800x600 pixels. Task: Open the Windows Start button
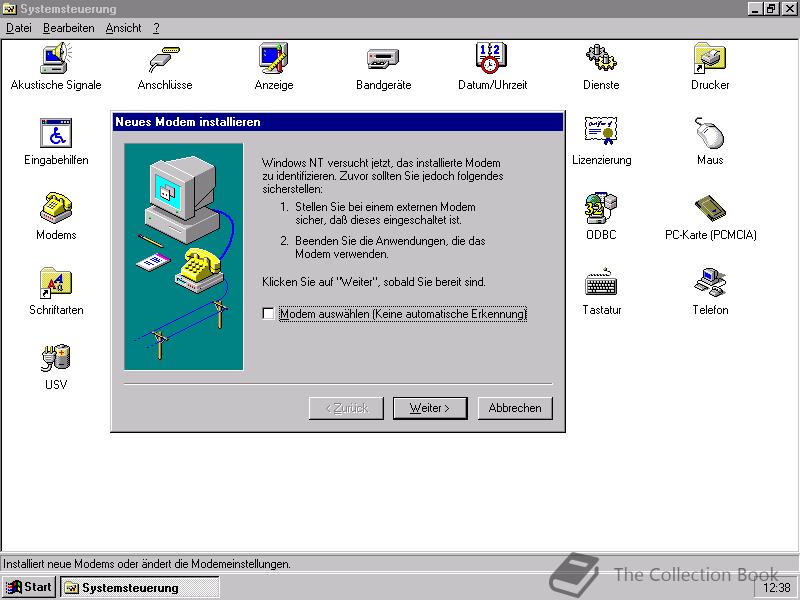click(29, 587)
